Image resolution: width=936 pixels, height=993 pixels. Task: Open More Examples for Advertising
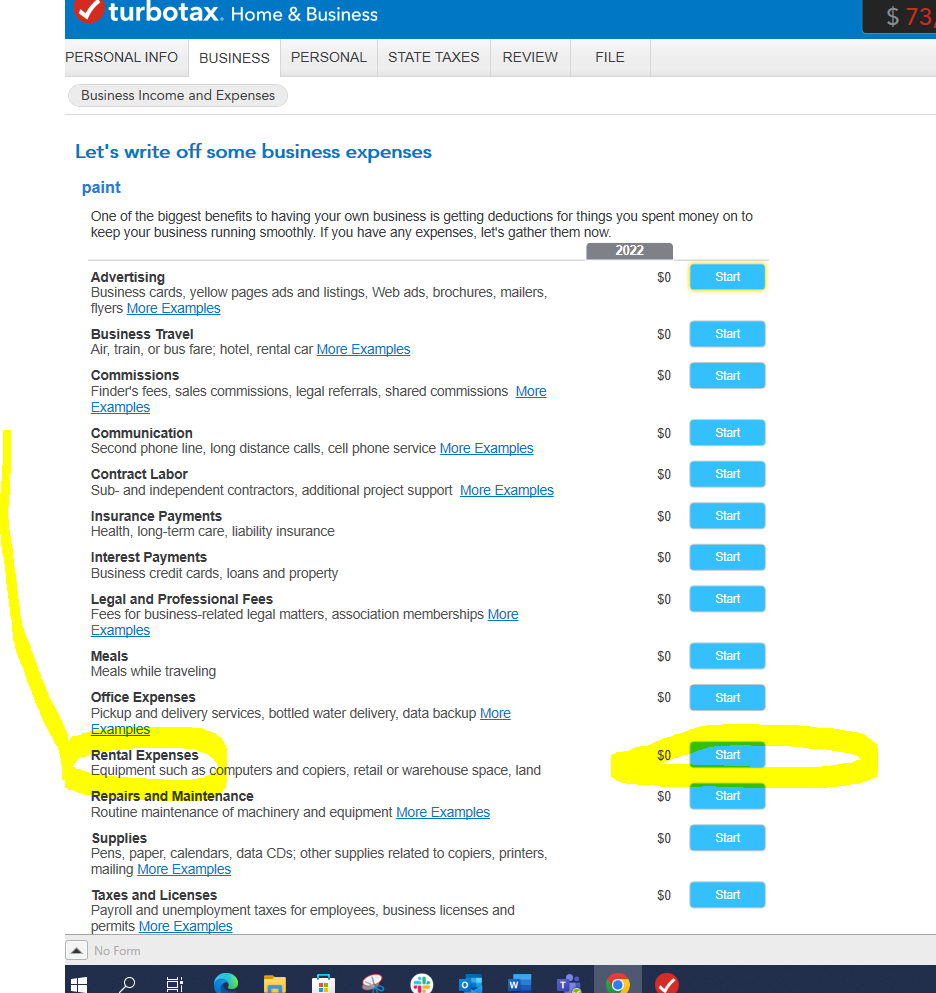[174, 308]
